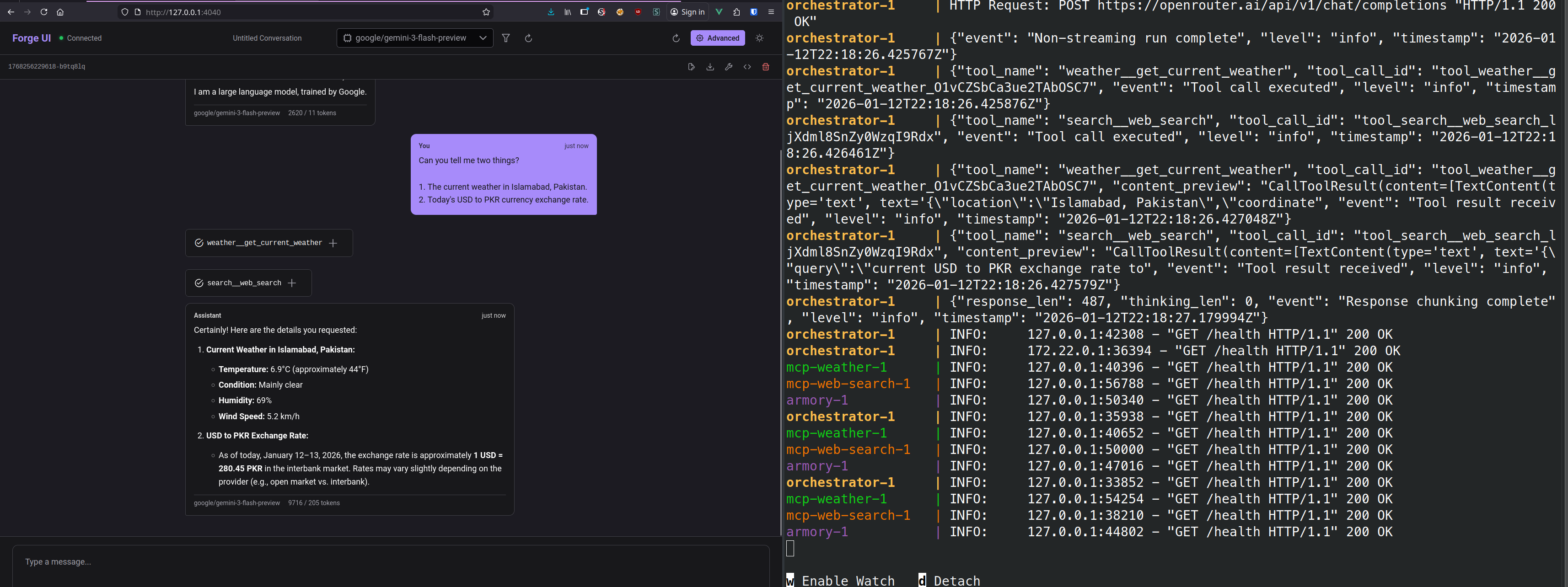
Task: Toggle the Advanced mode button
Action: point(718,37)
